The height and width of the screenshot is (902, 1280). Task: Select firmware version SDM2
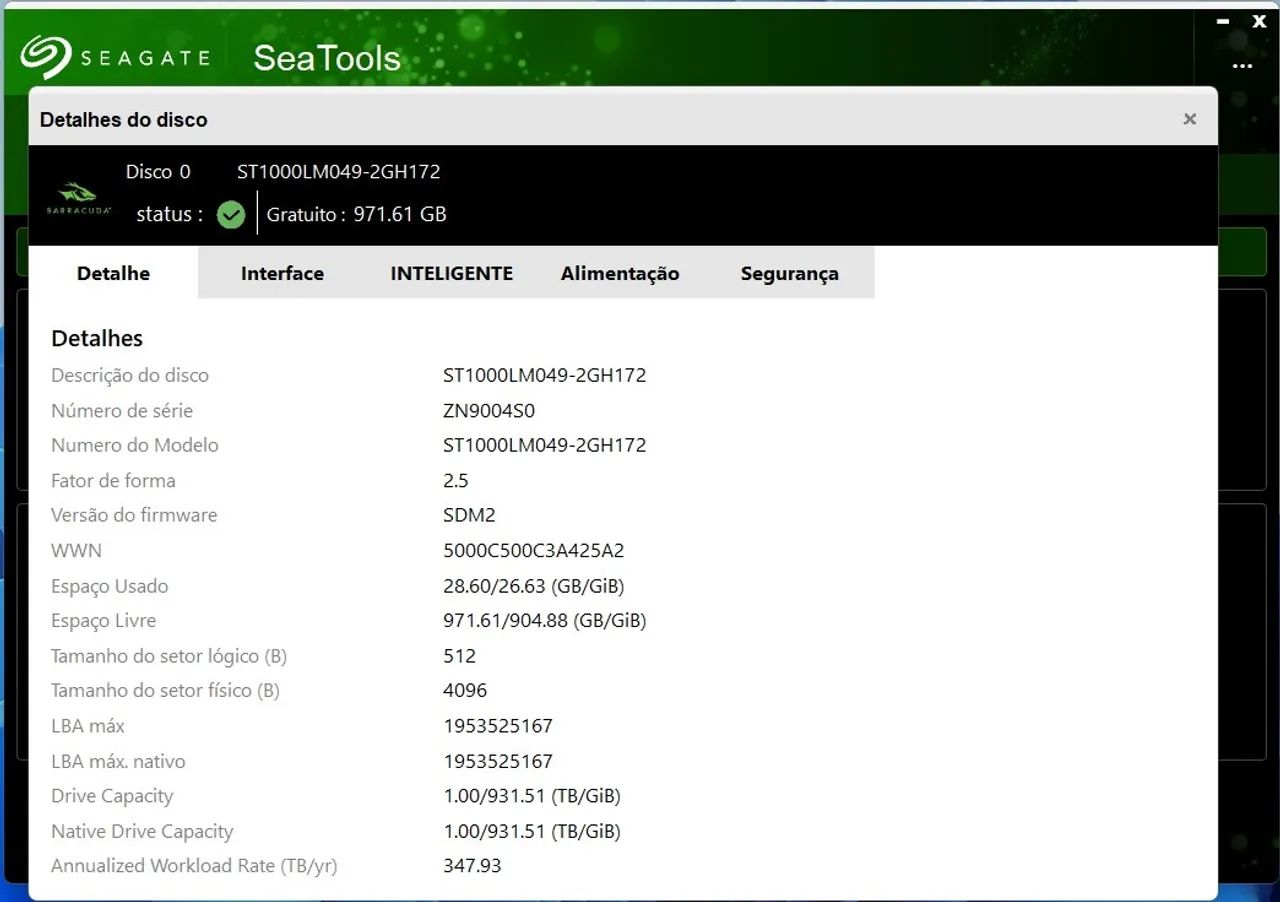tap(469, 515)
